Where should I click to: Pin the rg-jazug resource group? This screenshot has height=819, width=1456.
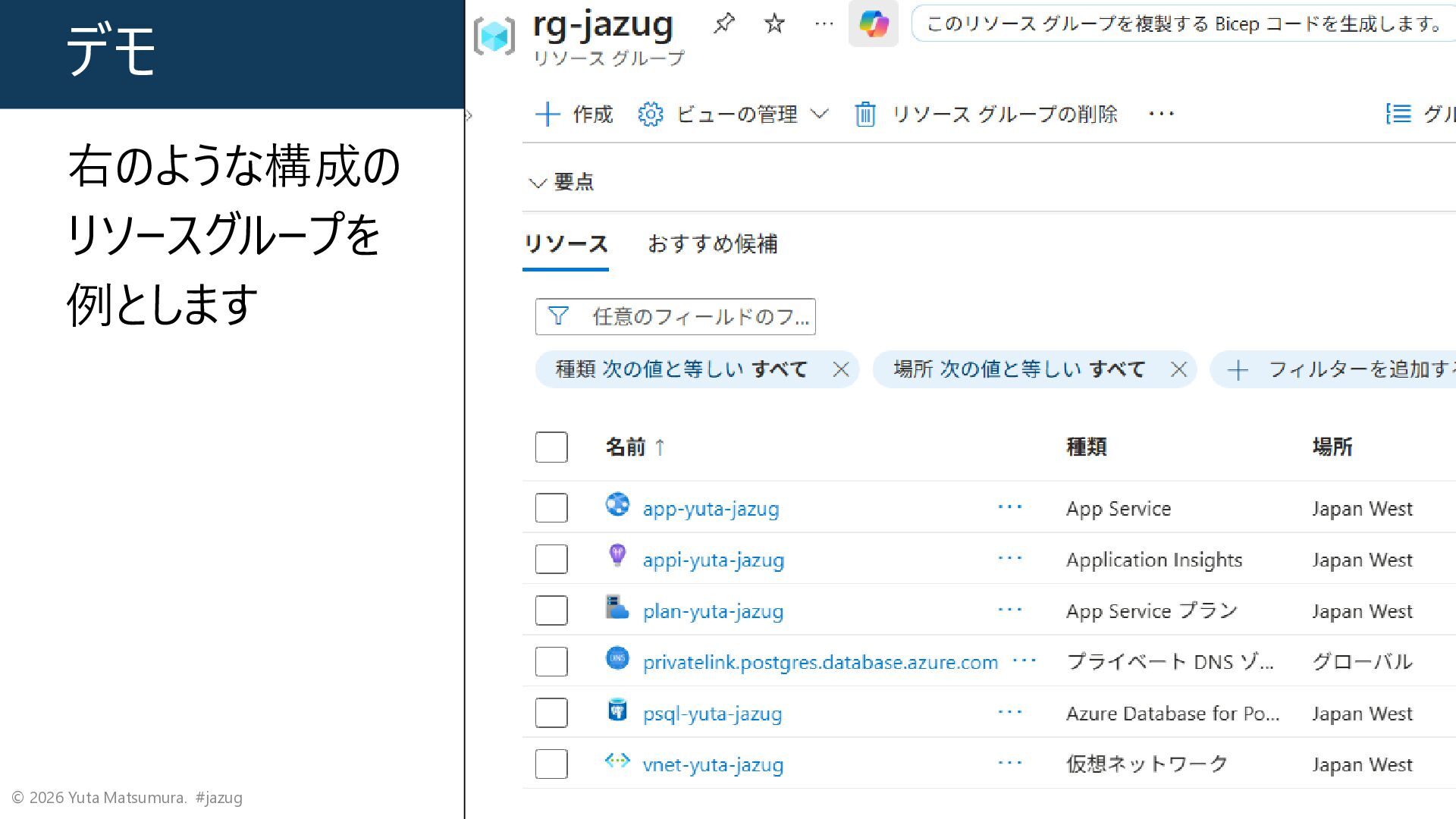(724, 24)
